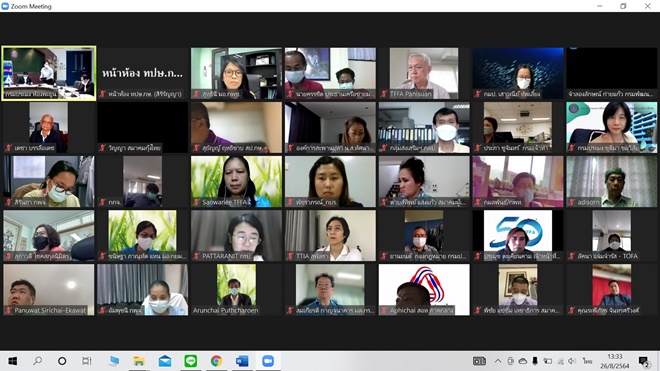Screen dimensions: 660x371
Task: Open the LINE app in taskbar
Action: coord(191,361)
